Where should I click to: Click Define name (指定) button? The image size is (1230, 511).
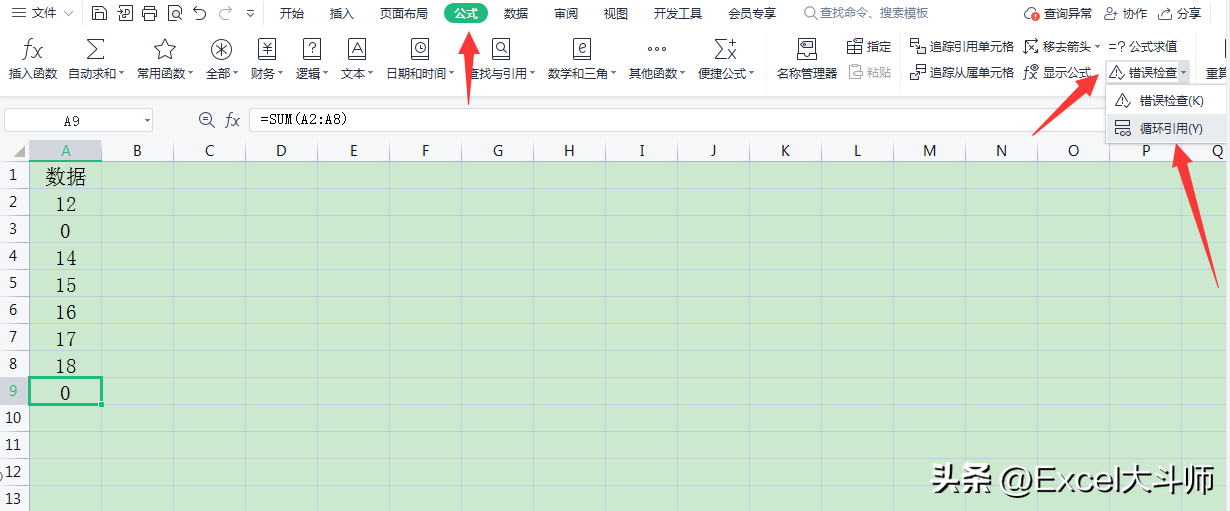[x=869, y=46]
